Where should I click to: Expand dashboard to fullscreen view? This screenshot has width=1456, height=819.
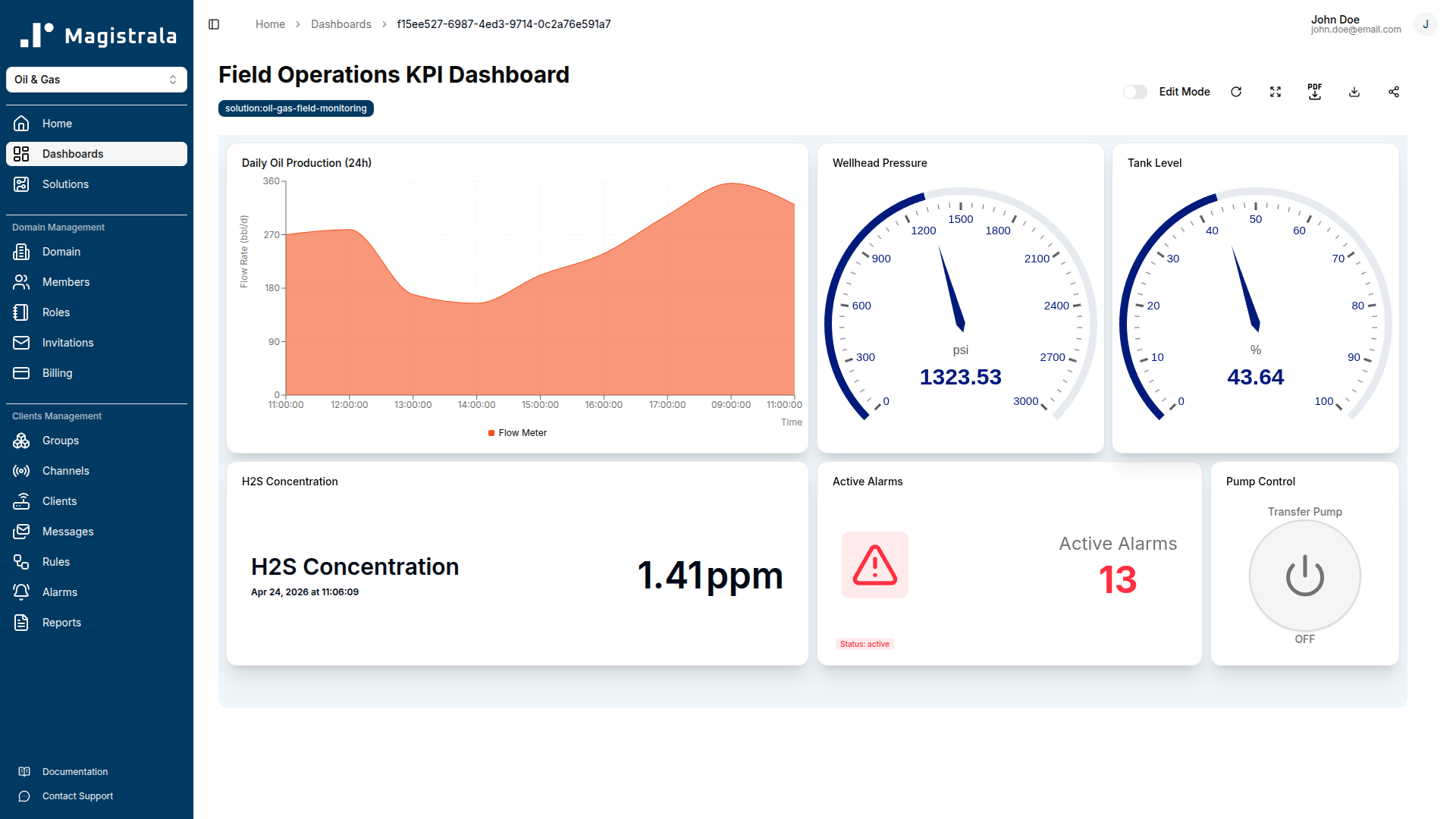pos(1276,91)
